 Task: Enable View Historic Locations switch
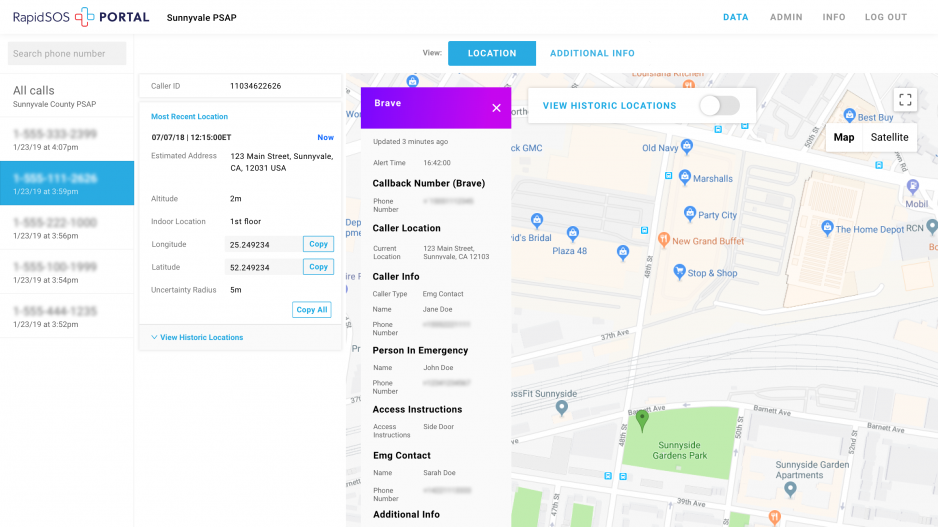click(x=720, y=106)
